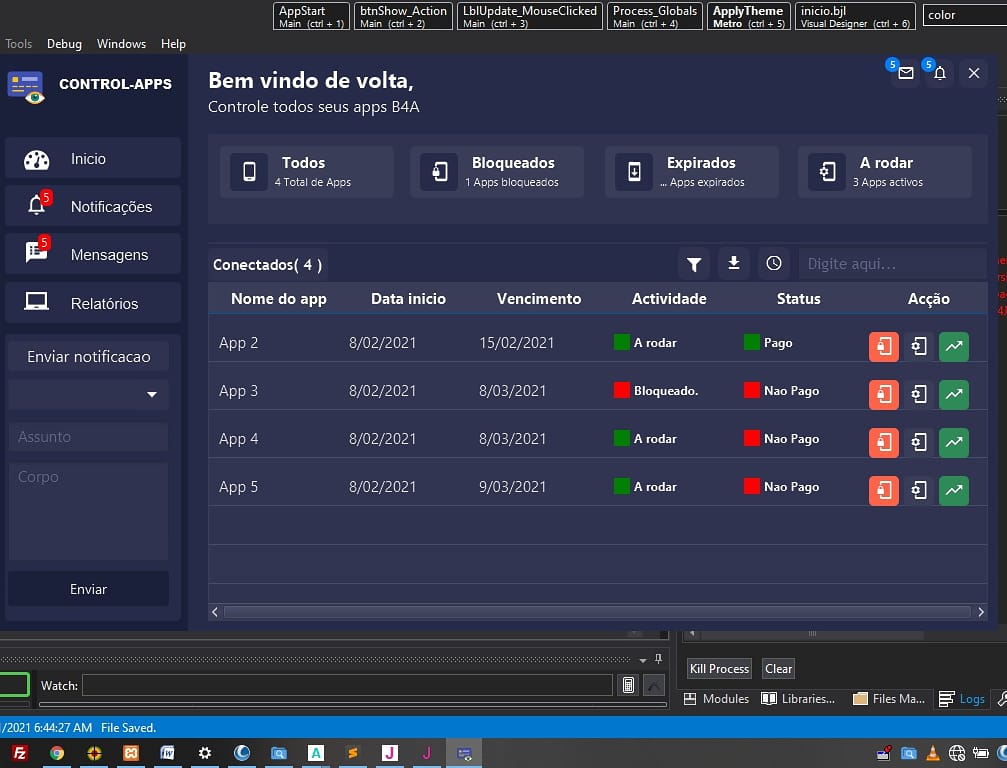Image resolution: width=1007 pixels, height=768 pixels.
Task: Click the Assunto subject field
Action: tap(89, 437)
